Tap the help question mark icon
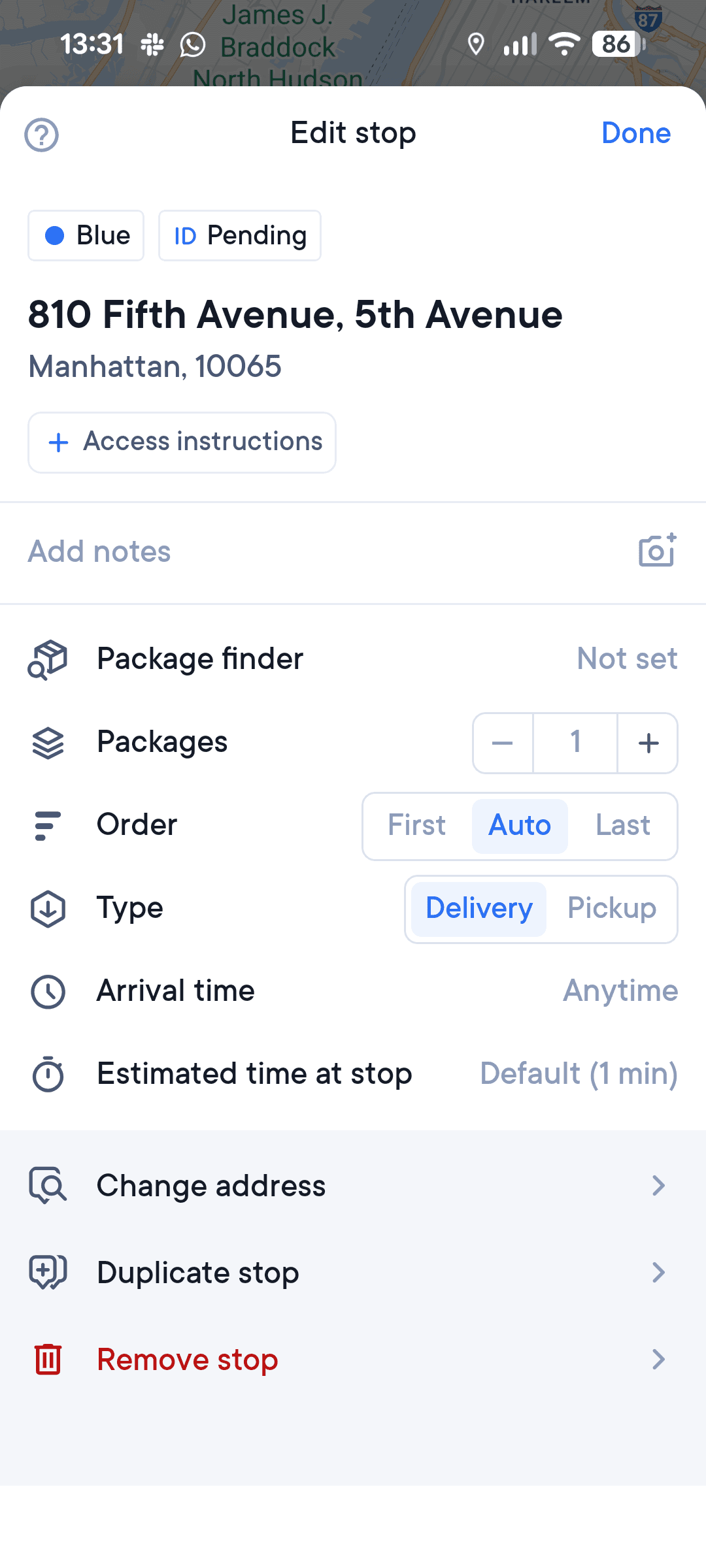This screenshot has width=706, height=1568. point(42,135)
